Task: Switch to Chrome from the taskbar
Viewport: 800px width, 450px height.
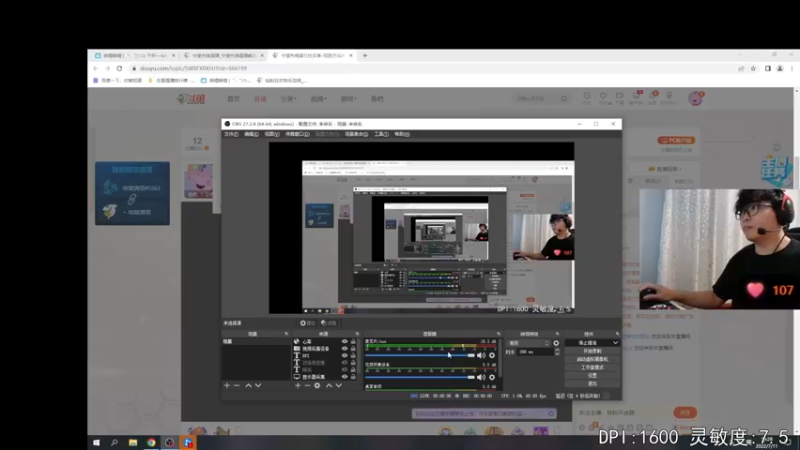Action: (151, 442)
